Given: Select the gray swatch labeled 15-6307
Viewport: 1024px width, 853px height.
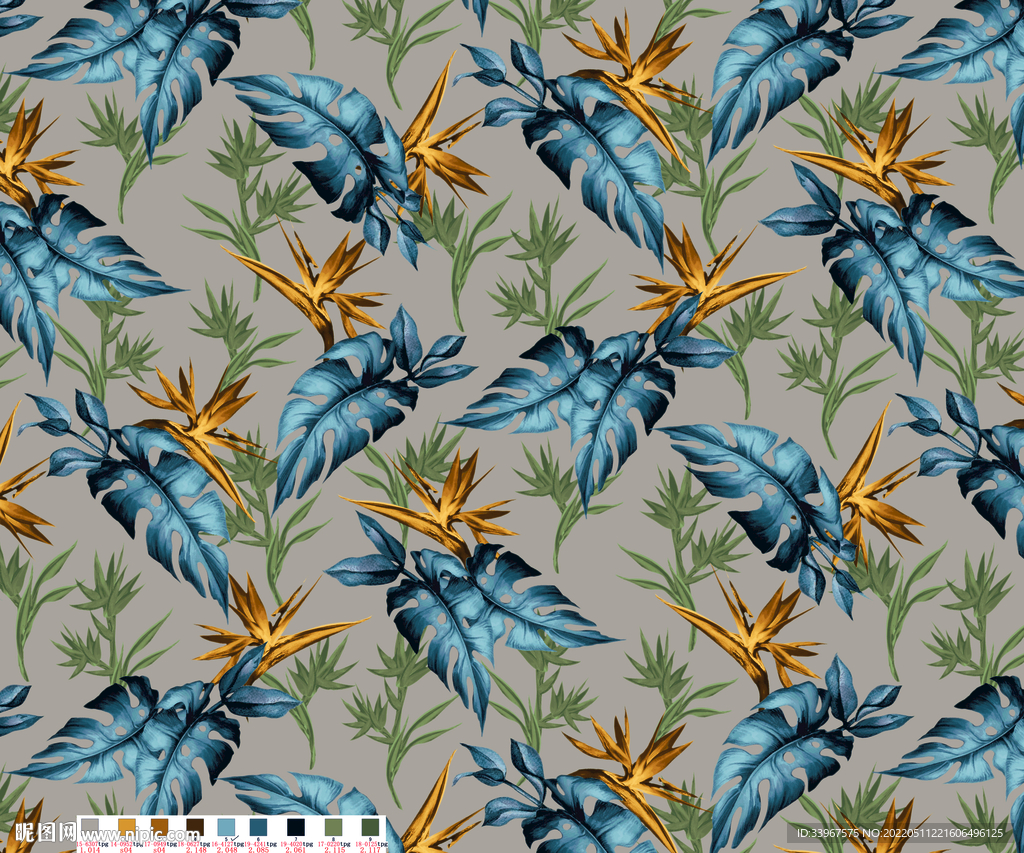Looking at the screenshot, I should pyautogui.click(x=90, y=827).
